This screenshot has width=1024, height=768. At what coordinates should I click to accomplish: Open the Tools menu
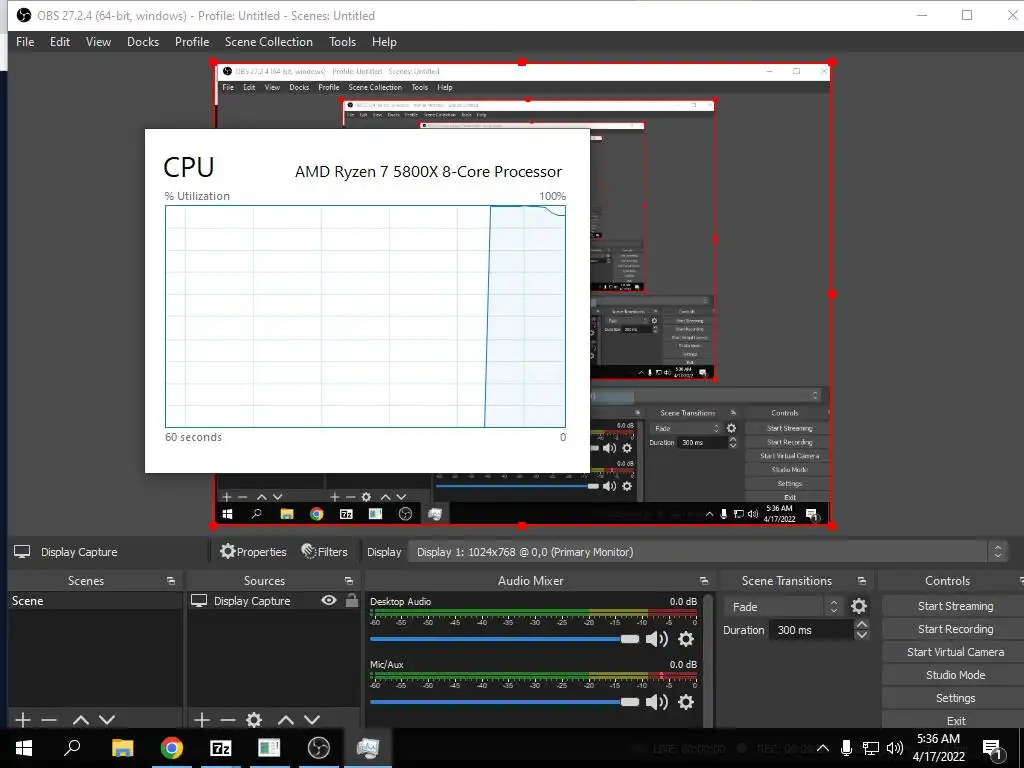tap(342, 42)
